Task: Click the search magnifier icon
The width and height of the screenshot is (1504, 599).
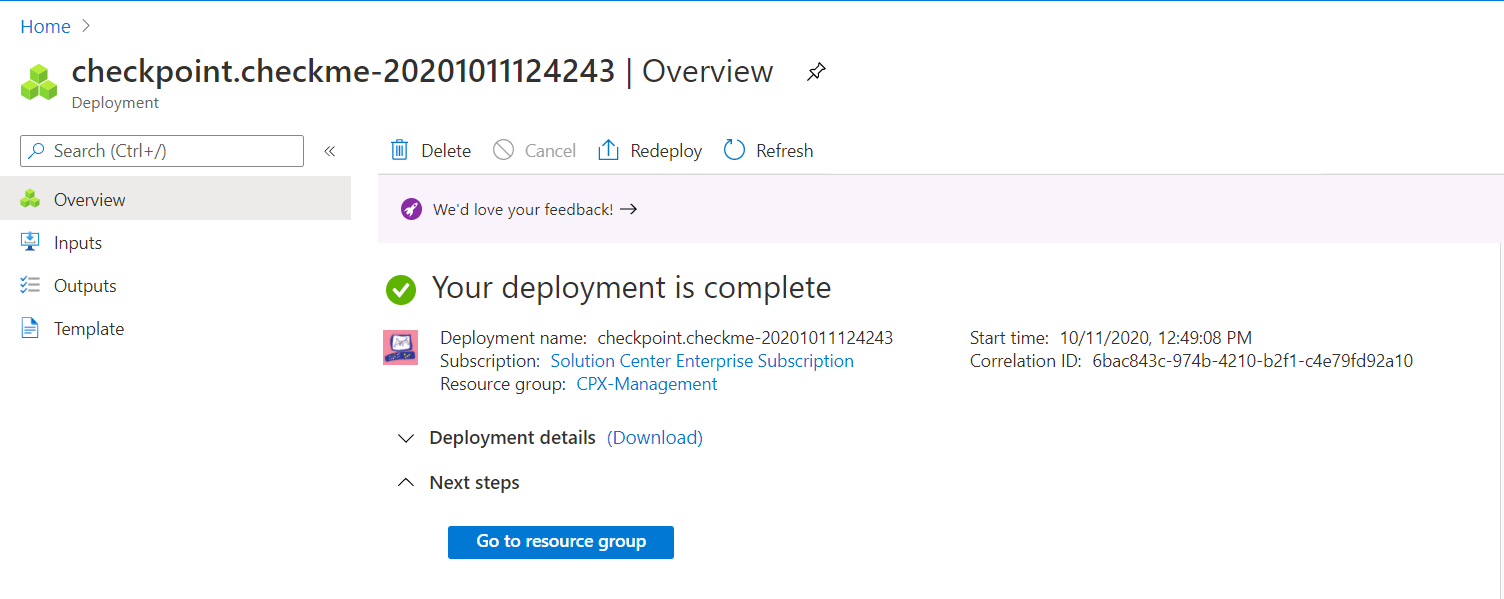Action: [x=37, y=151]
